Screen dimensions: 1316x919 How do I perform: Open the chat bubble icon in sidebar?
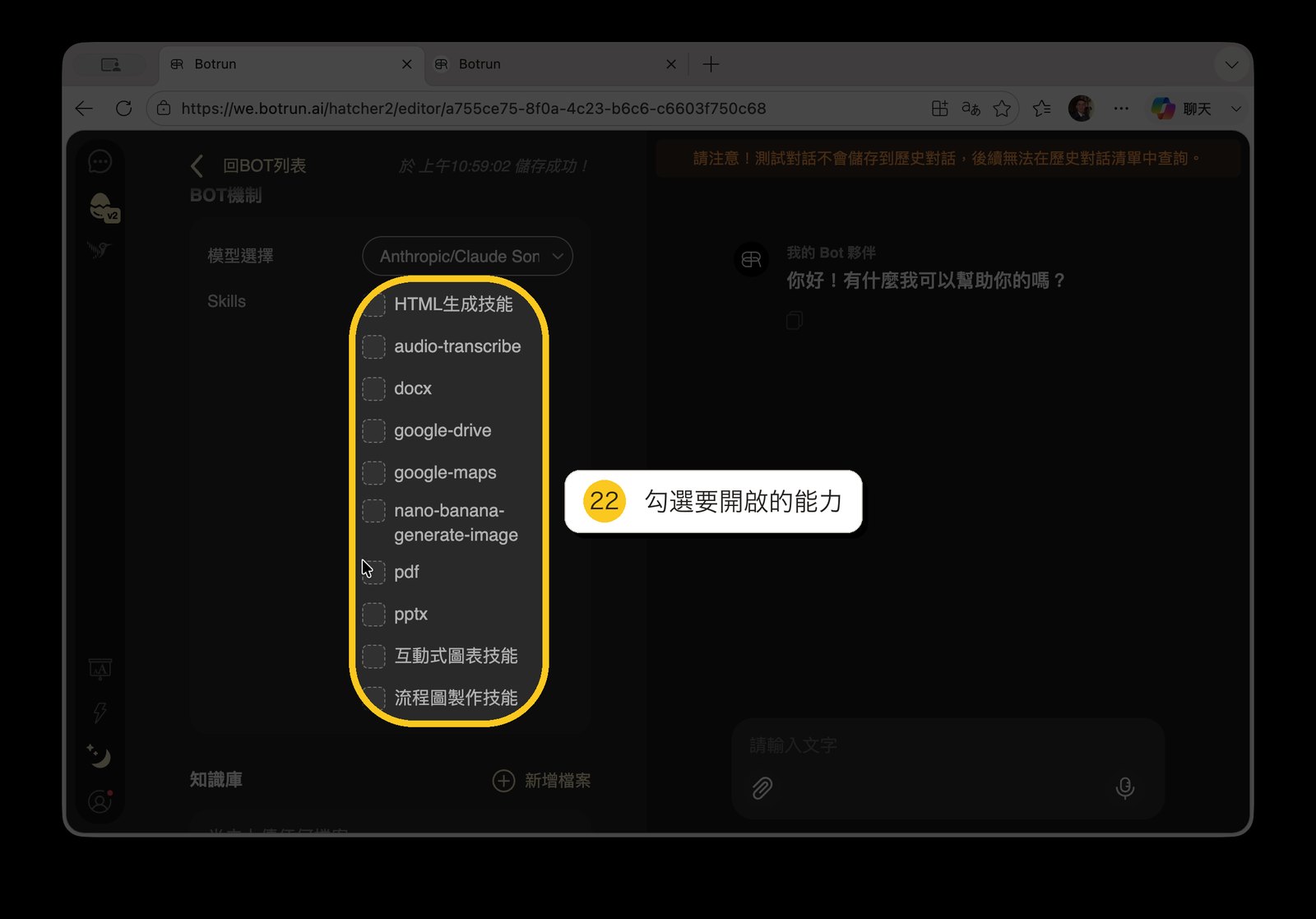(100, 161)
